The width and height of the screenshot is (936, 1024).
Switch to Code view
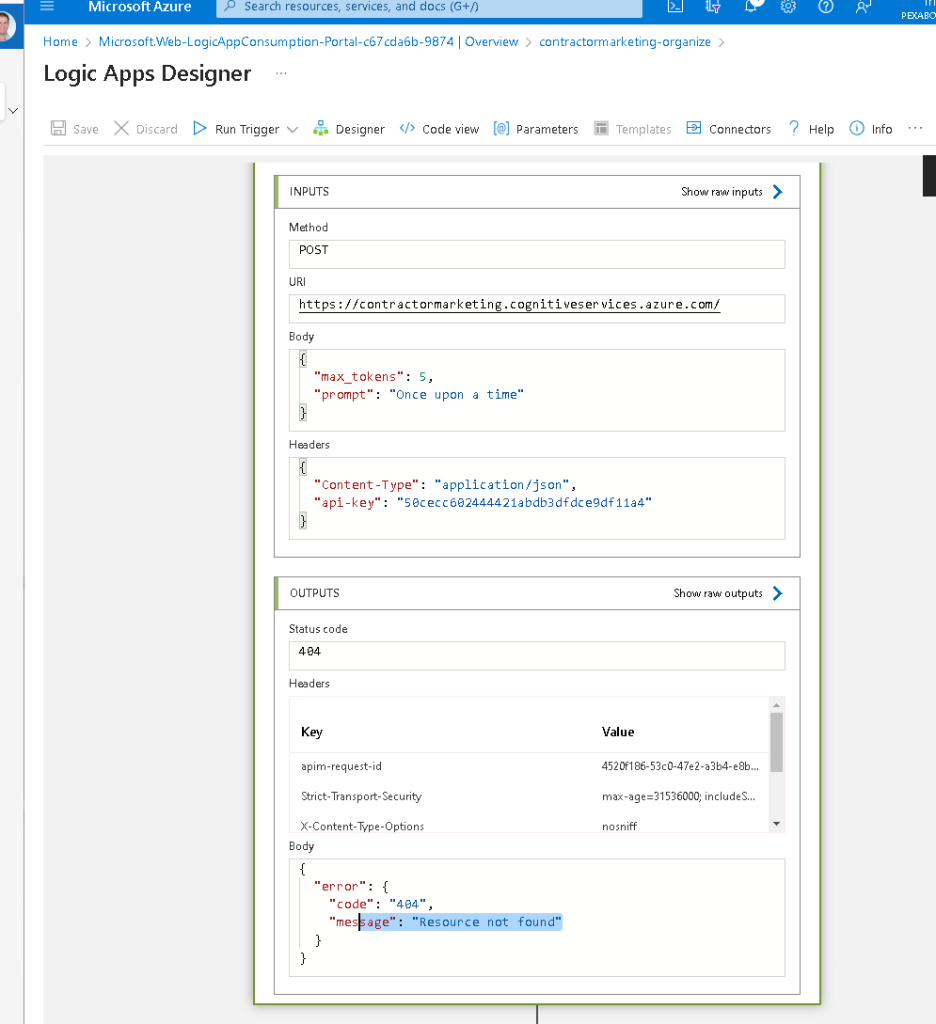tap(439, 129)
